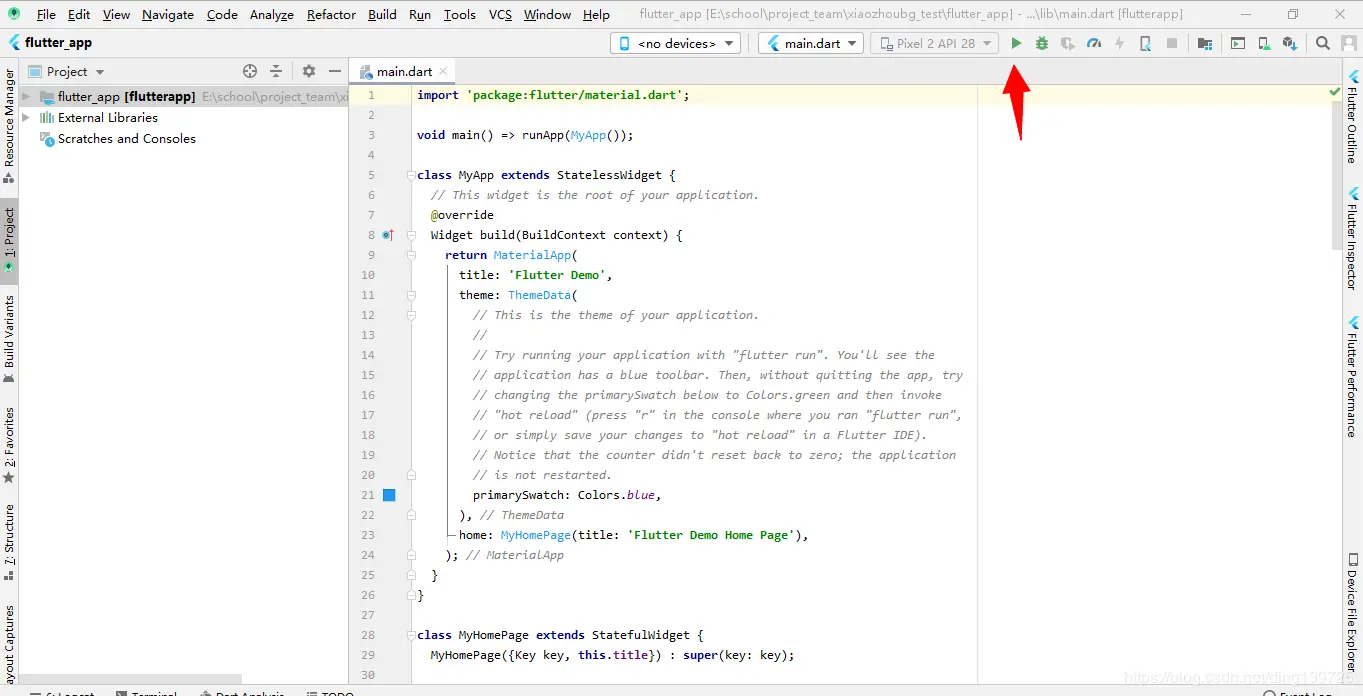Image resolution: width=1363 pixels, height=696 pixels.
Task: Open the AVD Manager icon
Action: click(1264, 44)
